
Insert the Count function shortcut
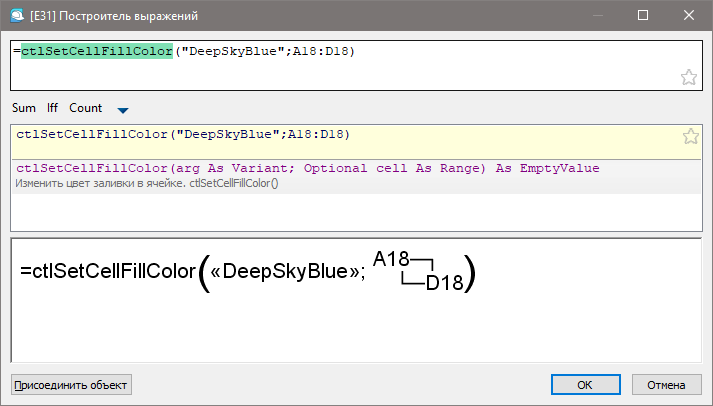[x=86, y=108]
